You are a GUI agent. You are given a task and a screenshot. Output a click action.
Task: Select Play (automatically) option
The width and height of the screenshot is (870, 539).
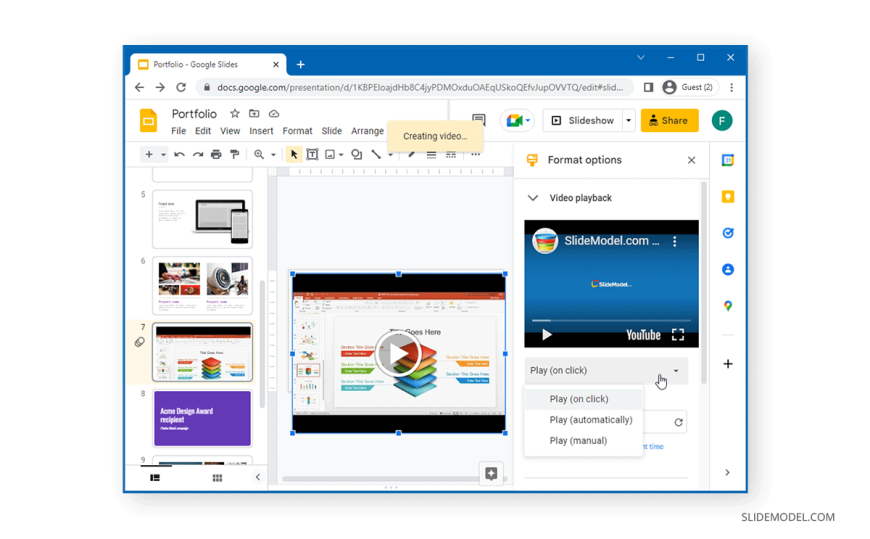click(583, 420)
